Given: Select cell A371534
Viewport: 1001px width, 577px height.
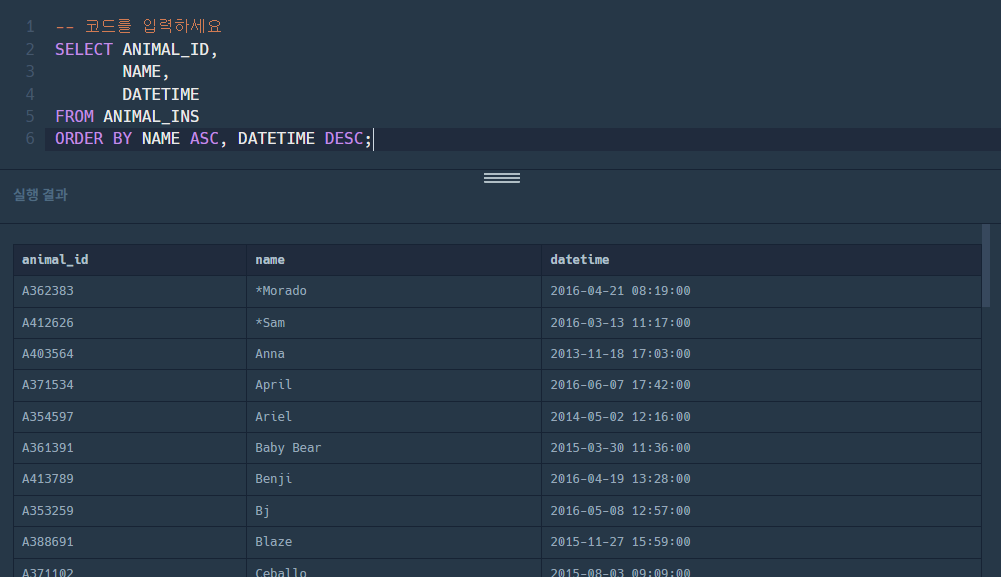Looking at the screenshot, I should pos(130,385).
